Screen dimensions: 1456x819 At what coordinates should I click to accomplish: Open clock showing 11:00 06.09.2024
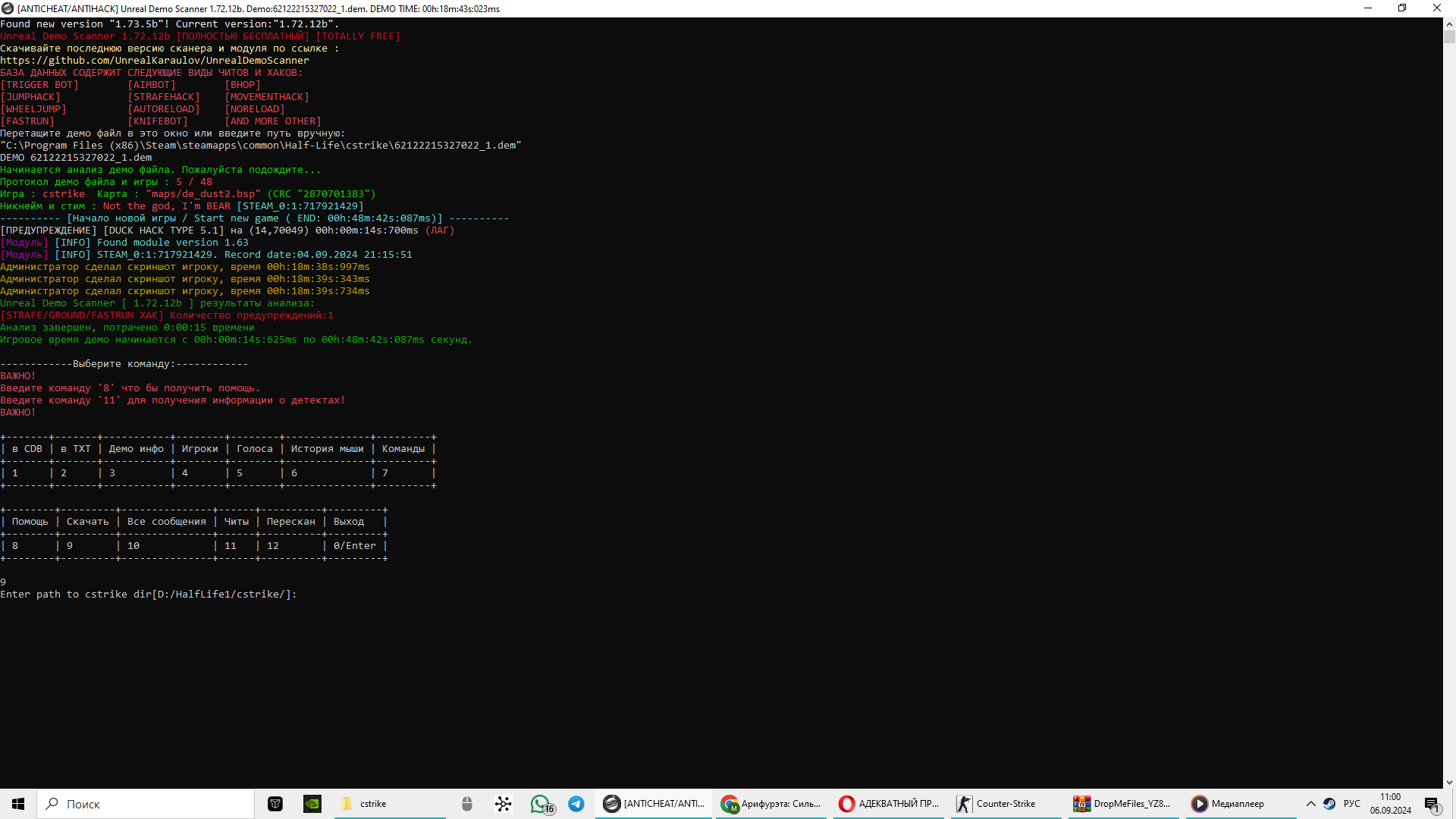(1391, 804)
